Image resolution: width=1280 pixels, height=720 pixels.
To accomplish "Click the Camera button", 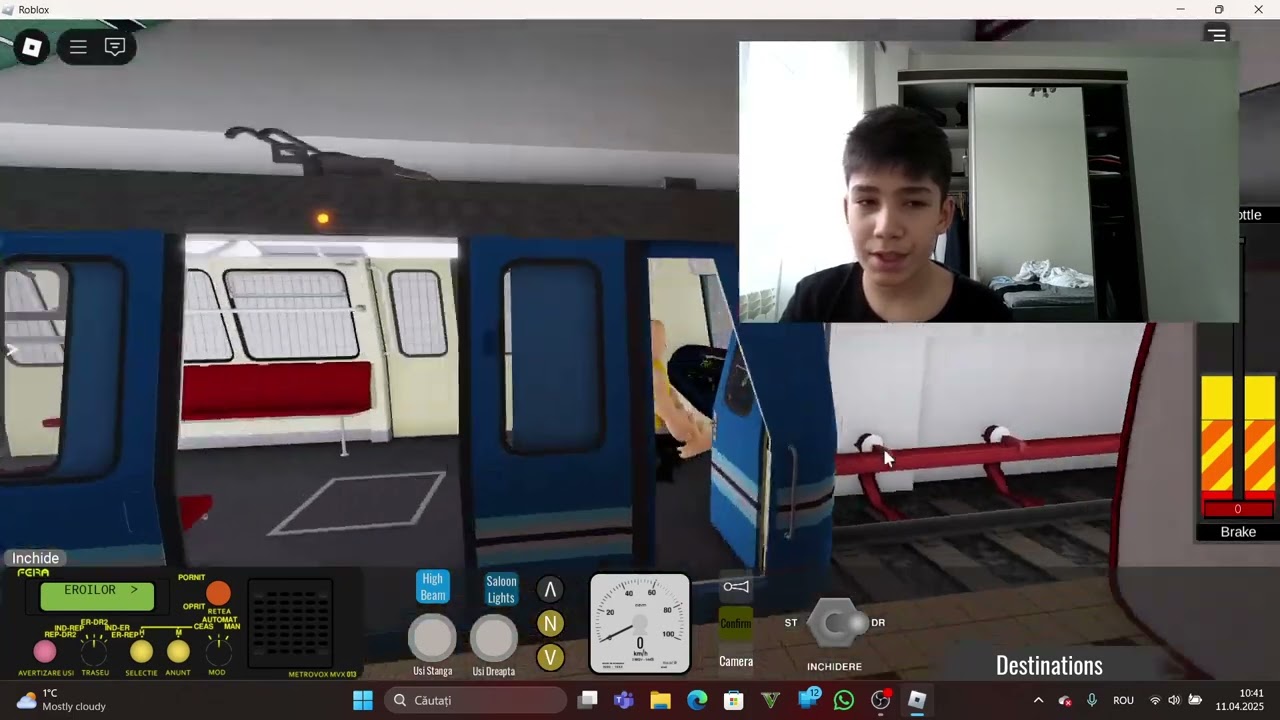I will [x=736, y=661].
